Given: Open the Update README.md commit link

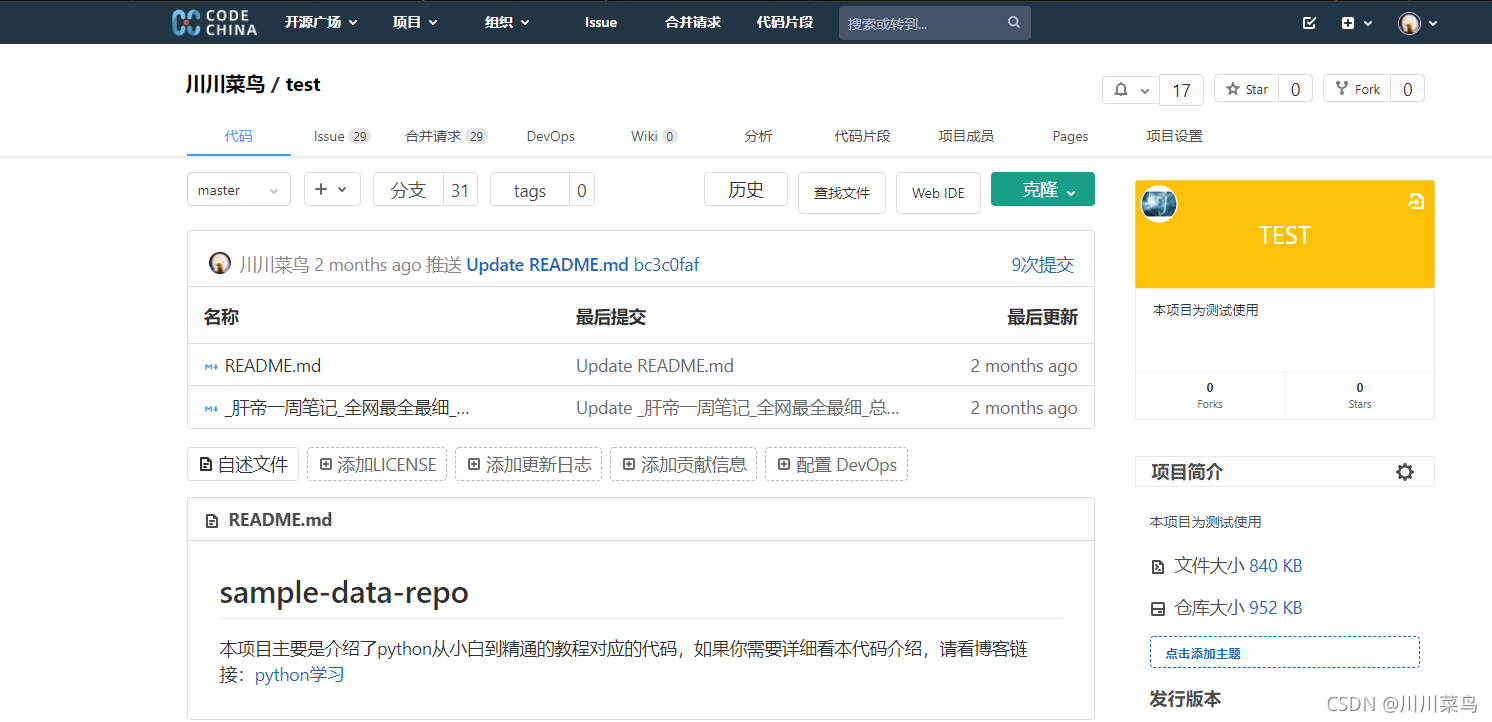Looking at the screenshot, I should coord(547,265).
